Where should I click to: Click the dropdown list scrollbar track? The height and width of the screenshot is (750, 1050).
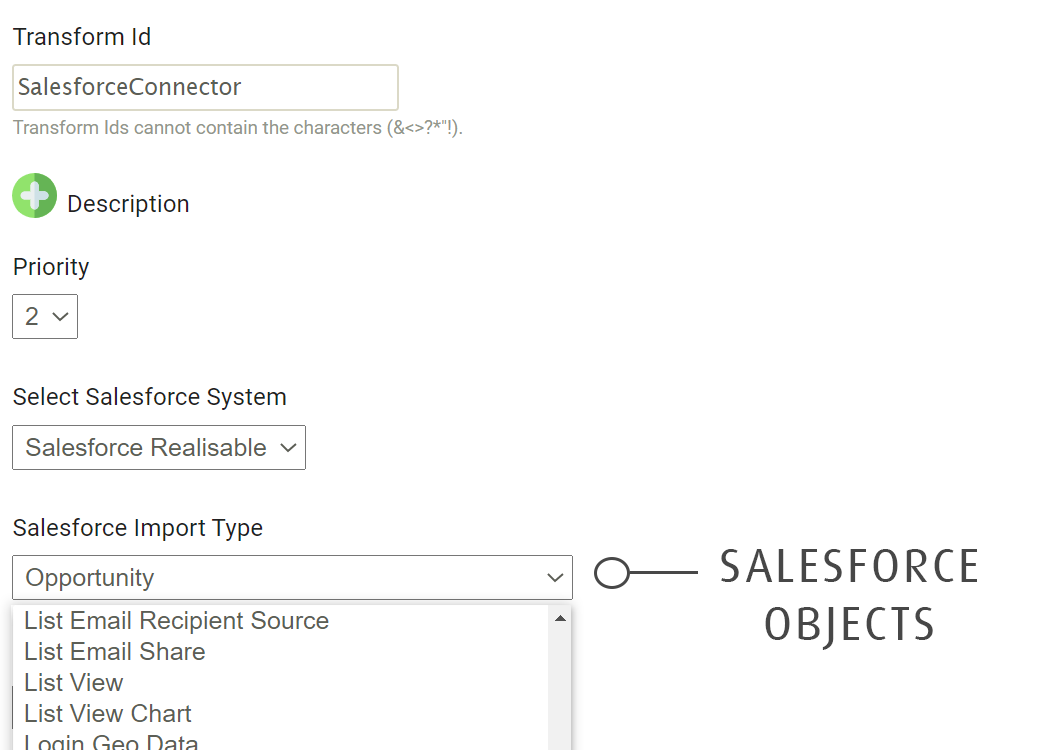(560, 690)
